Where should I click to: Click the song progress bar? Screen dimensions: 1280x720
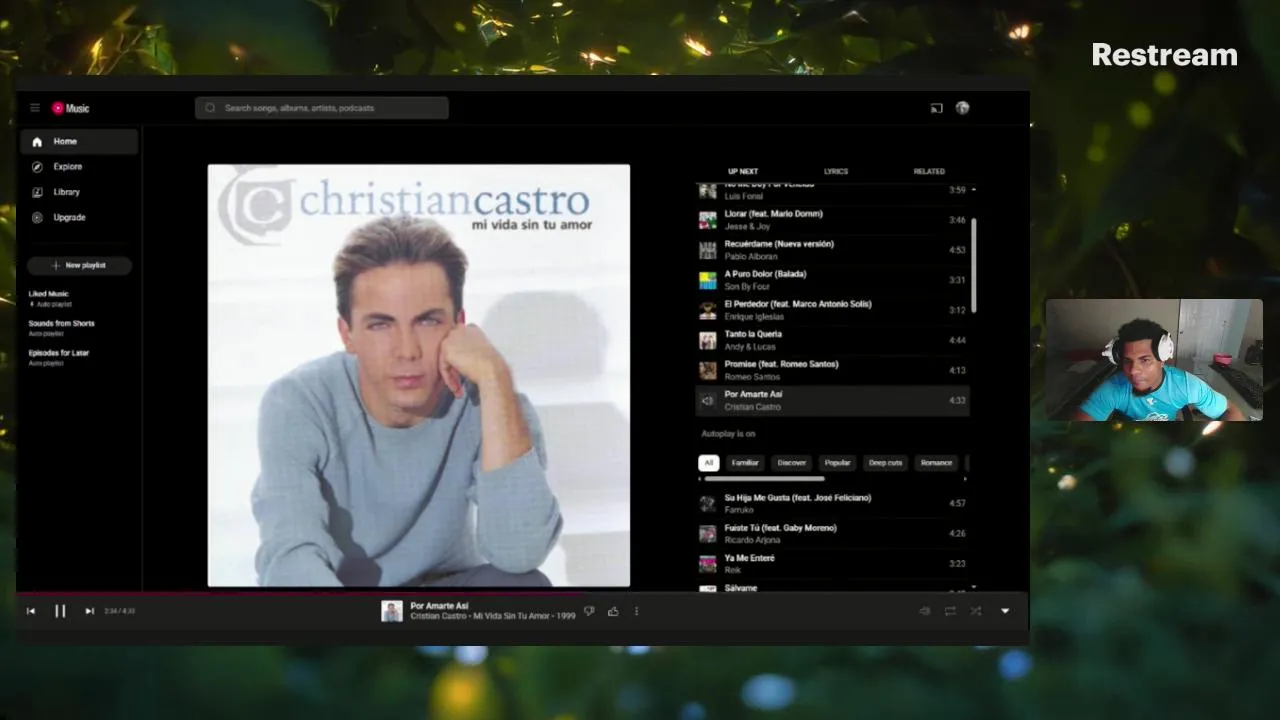pyautogui.click(x=522, y=592)
